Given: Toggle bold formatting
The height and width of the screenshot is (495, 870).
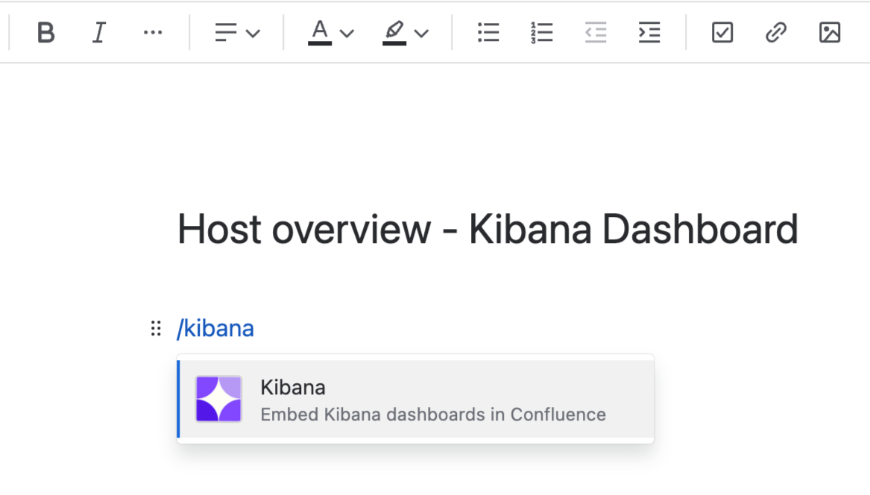Looking at the screenshot, I should click(x=45, y=33).
